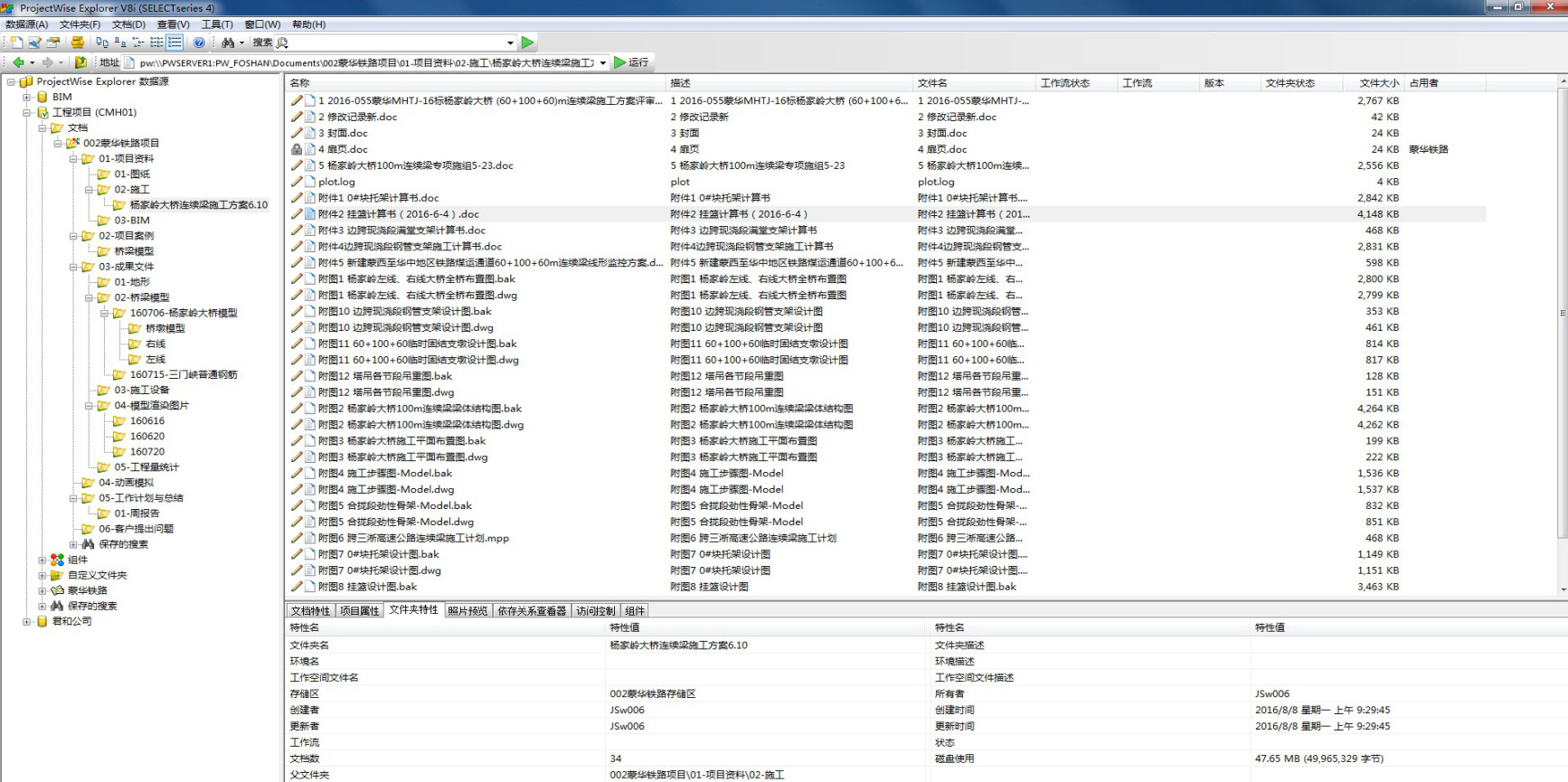Viewport: 1568px width, 782px height.
Task: Click the lock icon beside 4 扉页.doc
Action: (297, 149)
